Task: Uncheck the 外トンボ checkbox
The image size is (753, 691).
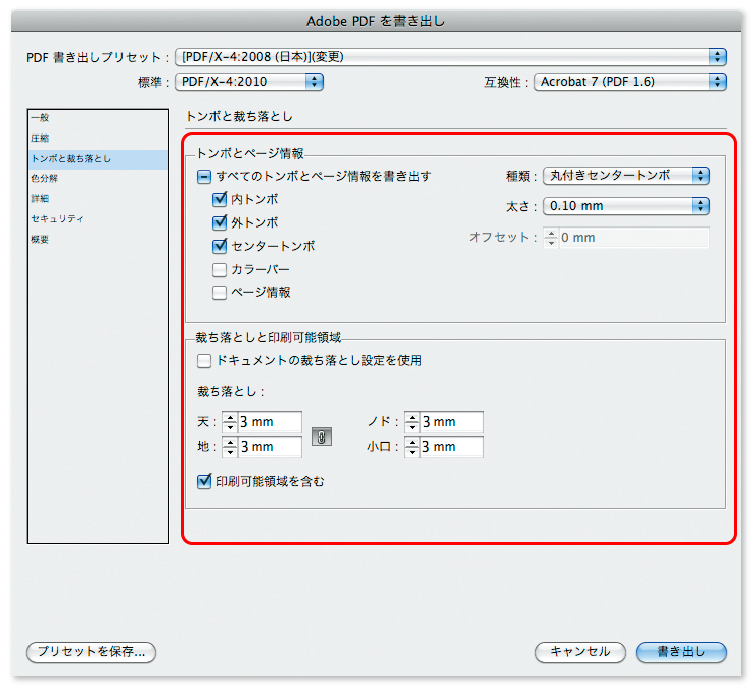Action: (219, 222)
